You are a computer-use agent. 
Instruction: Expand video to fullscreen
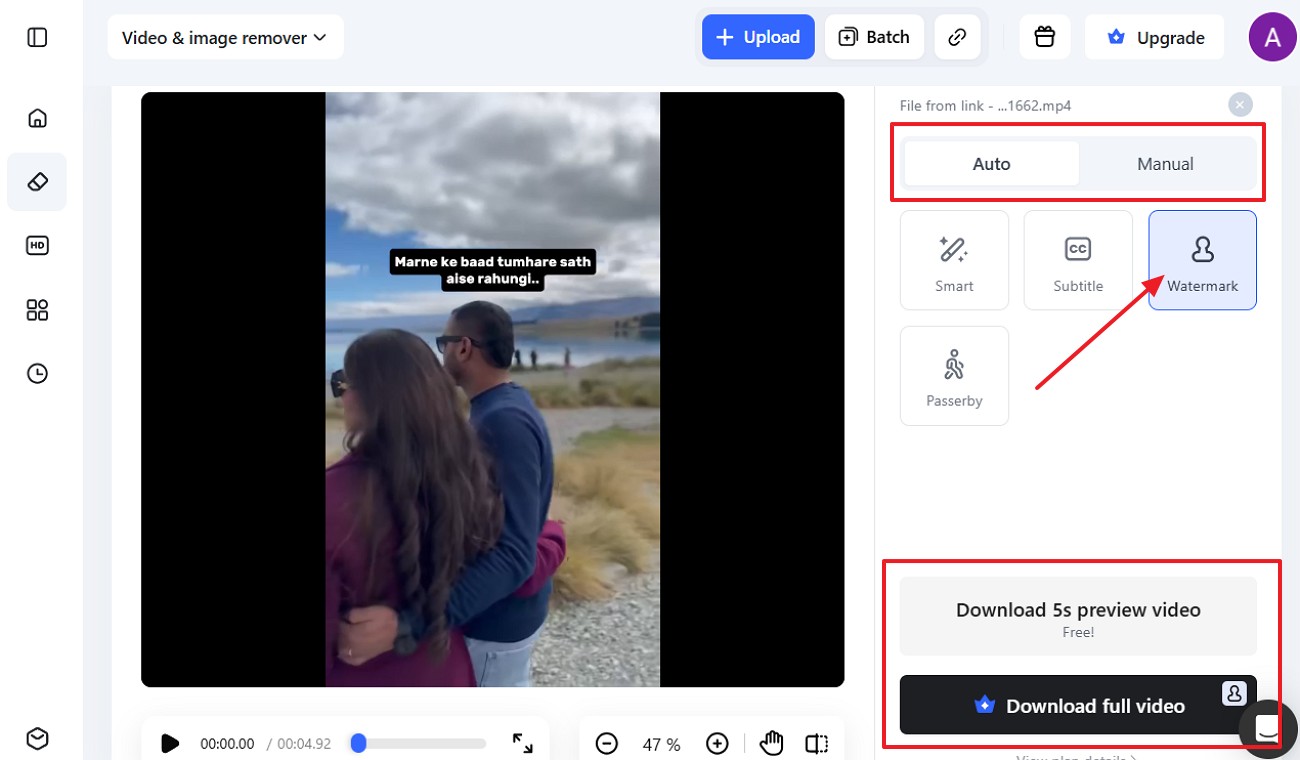coord(522,743)
